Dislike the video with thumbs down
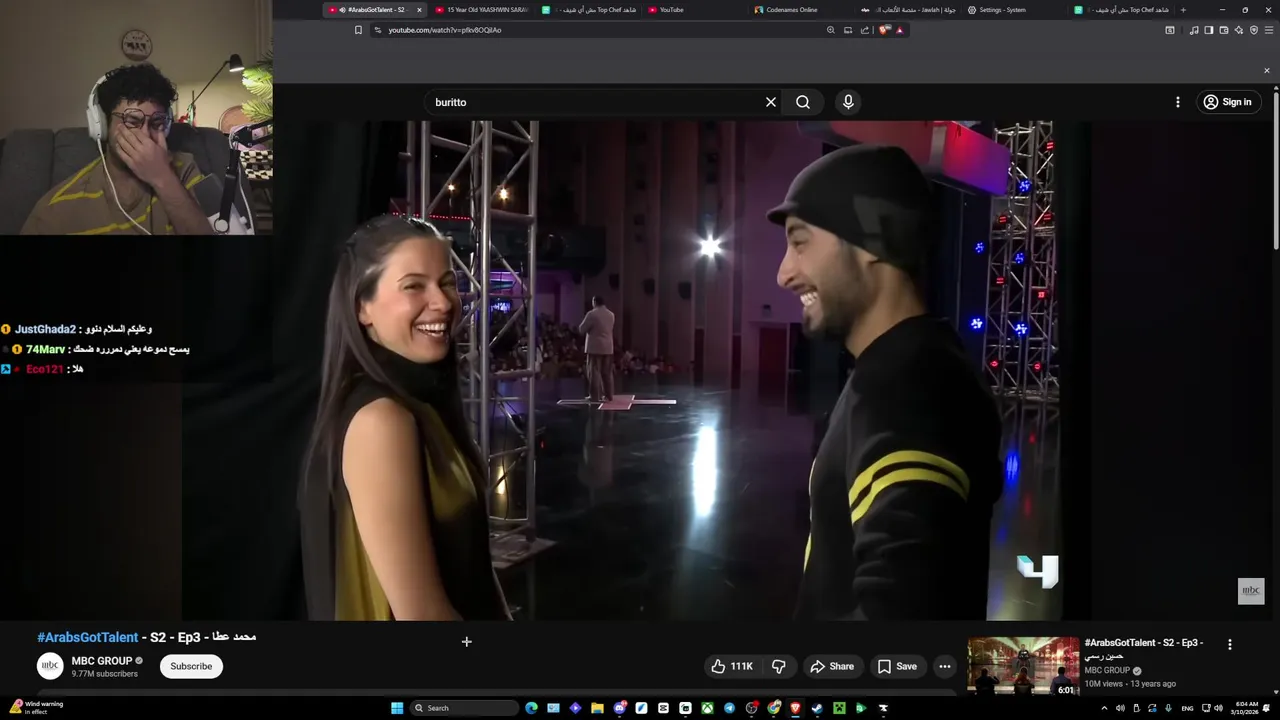Image resolution: width=1280 pixels, height=720 pixels. pos(779,666)
